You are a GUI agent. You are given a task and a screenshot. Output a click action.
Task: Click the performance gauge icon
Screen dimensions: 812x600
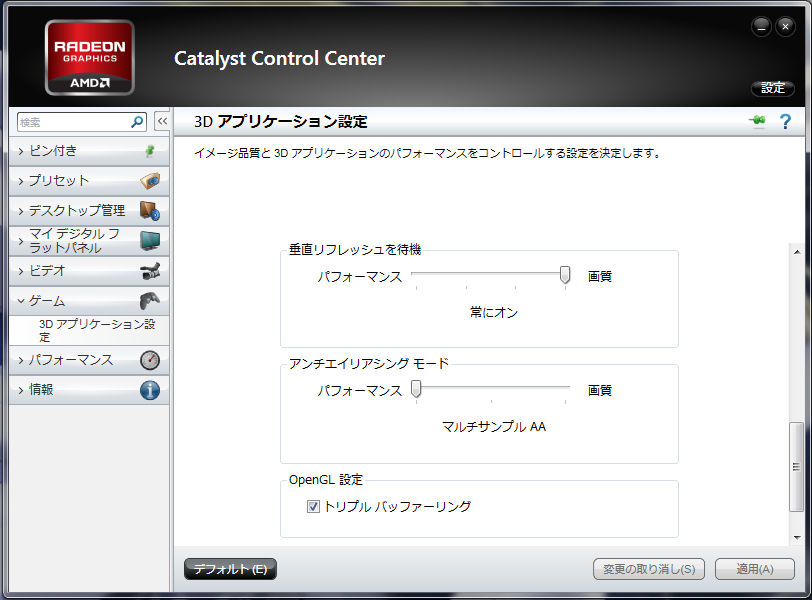click(150, 360)
